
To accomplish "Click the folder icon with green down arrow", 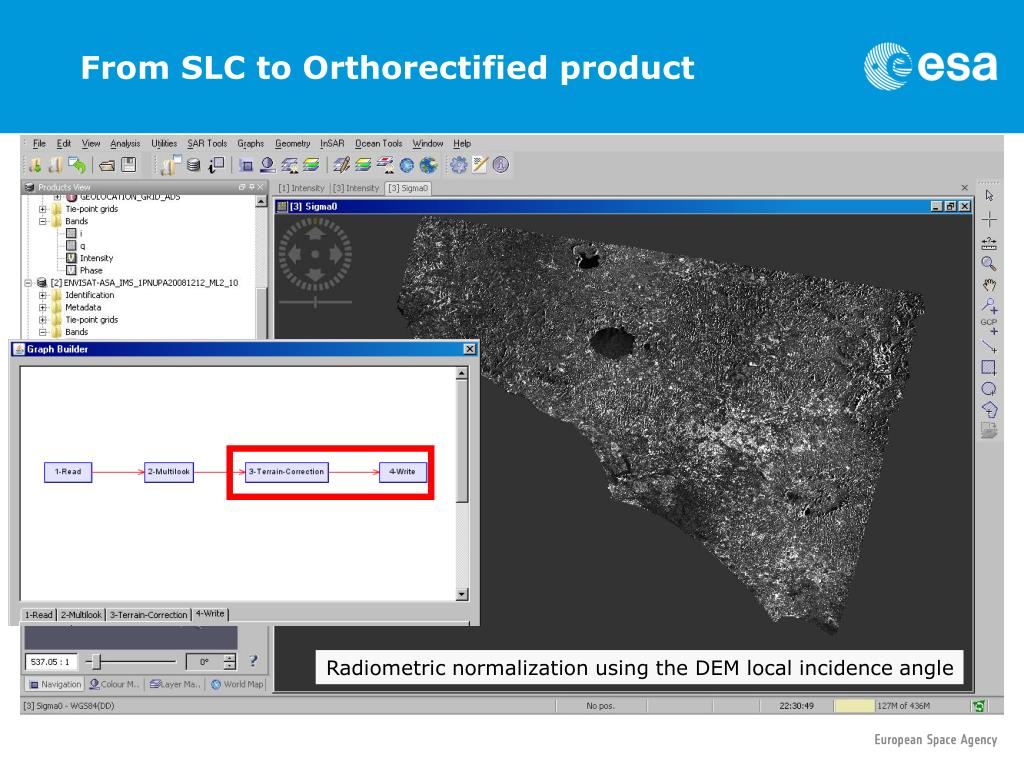I will 35,165.
